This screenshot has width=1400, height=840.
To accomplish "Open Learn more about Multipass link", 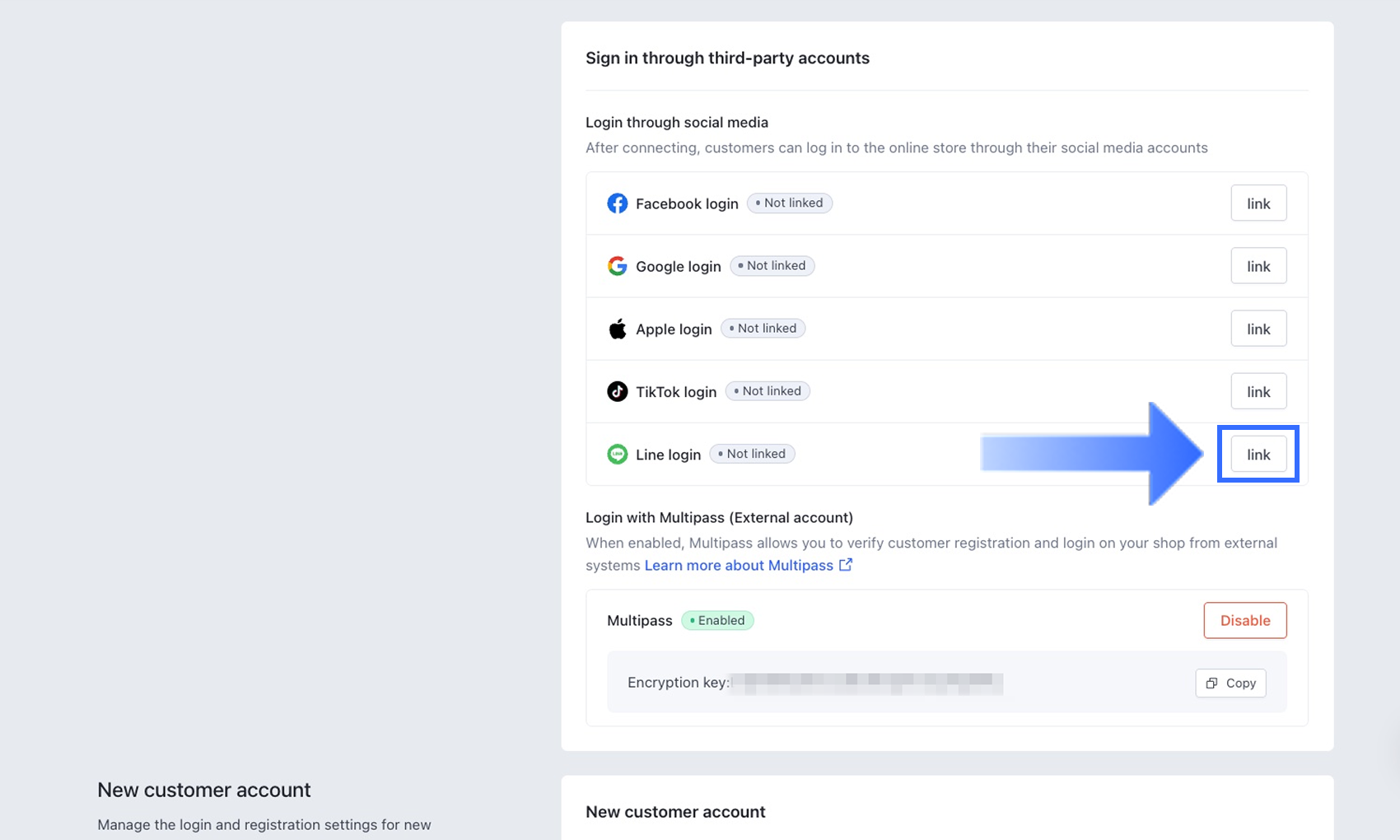I will pos(739,565).
